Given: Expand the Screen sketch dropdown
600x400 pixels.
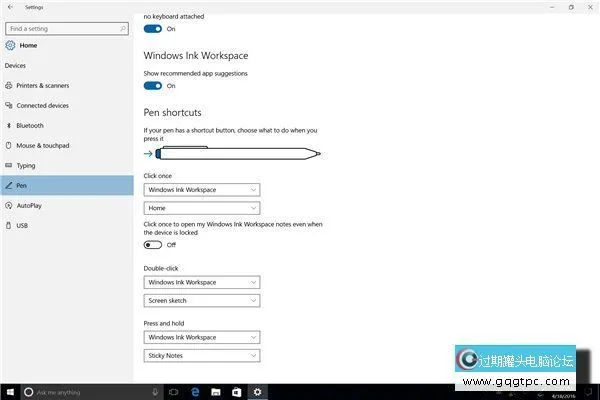Looking at the screenshot, I should (202, 300).
